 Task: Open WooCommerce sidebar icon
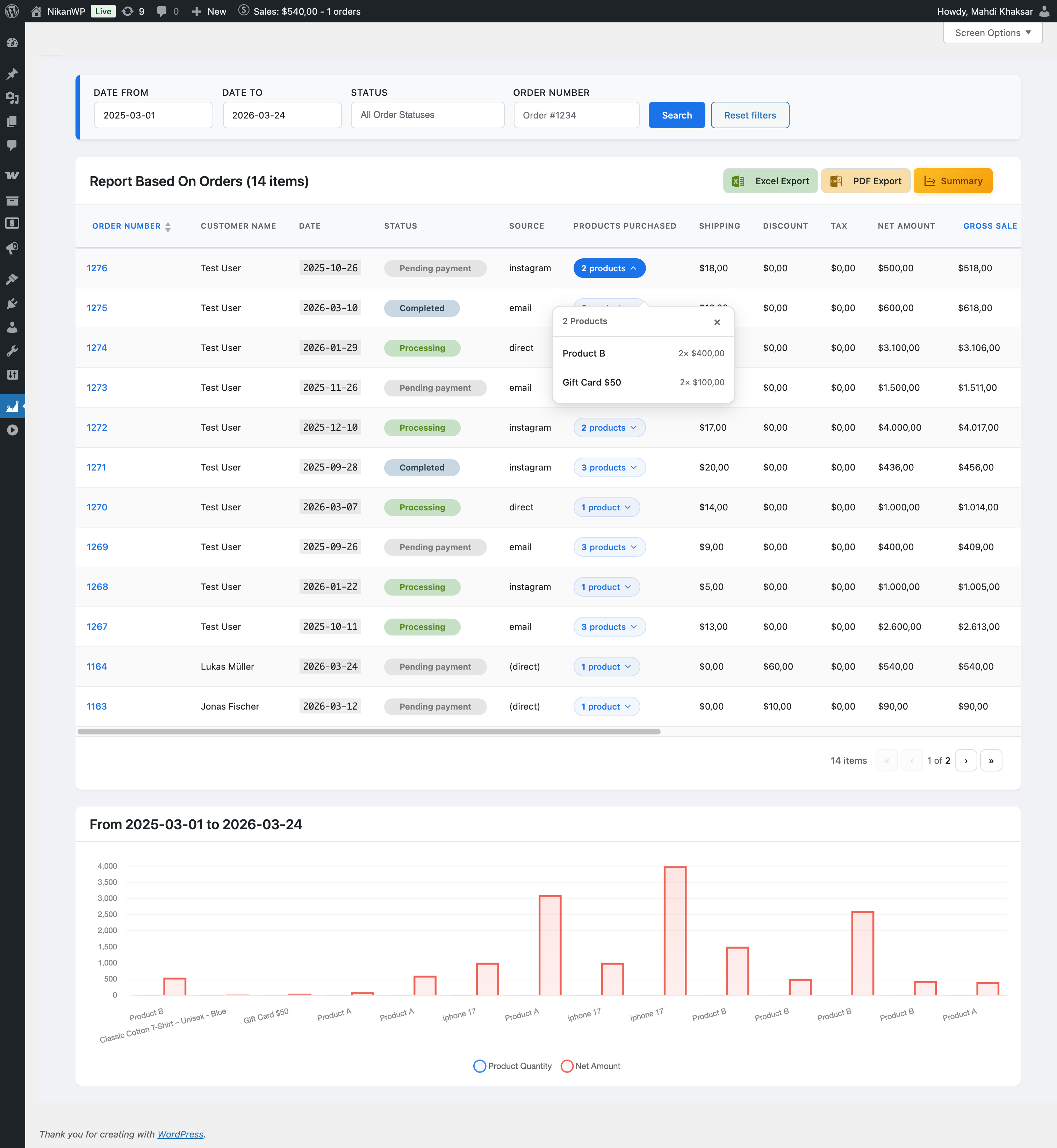pos(12,175)
